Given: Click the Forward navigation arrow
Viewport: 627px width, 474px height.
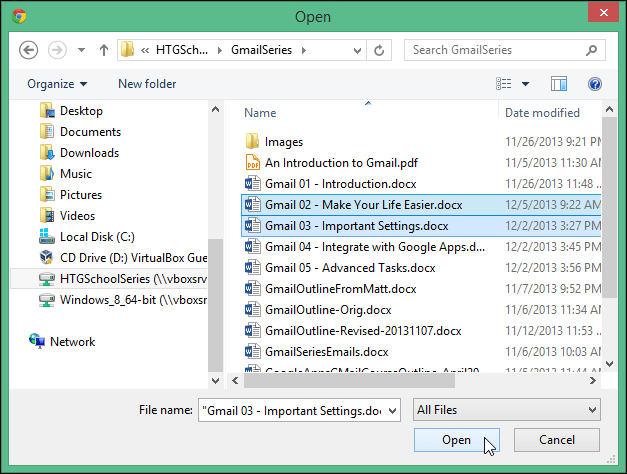Looking at the screenshot, I should click(57, 50).
